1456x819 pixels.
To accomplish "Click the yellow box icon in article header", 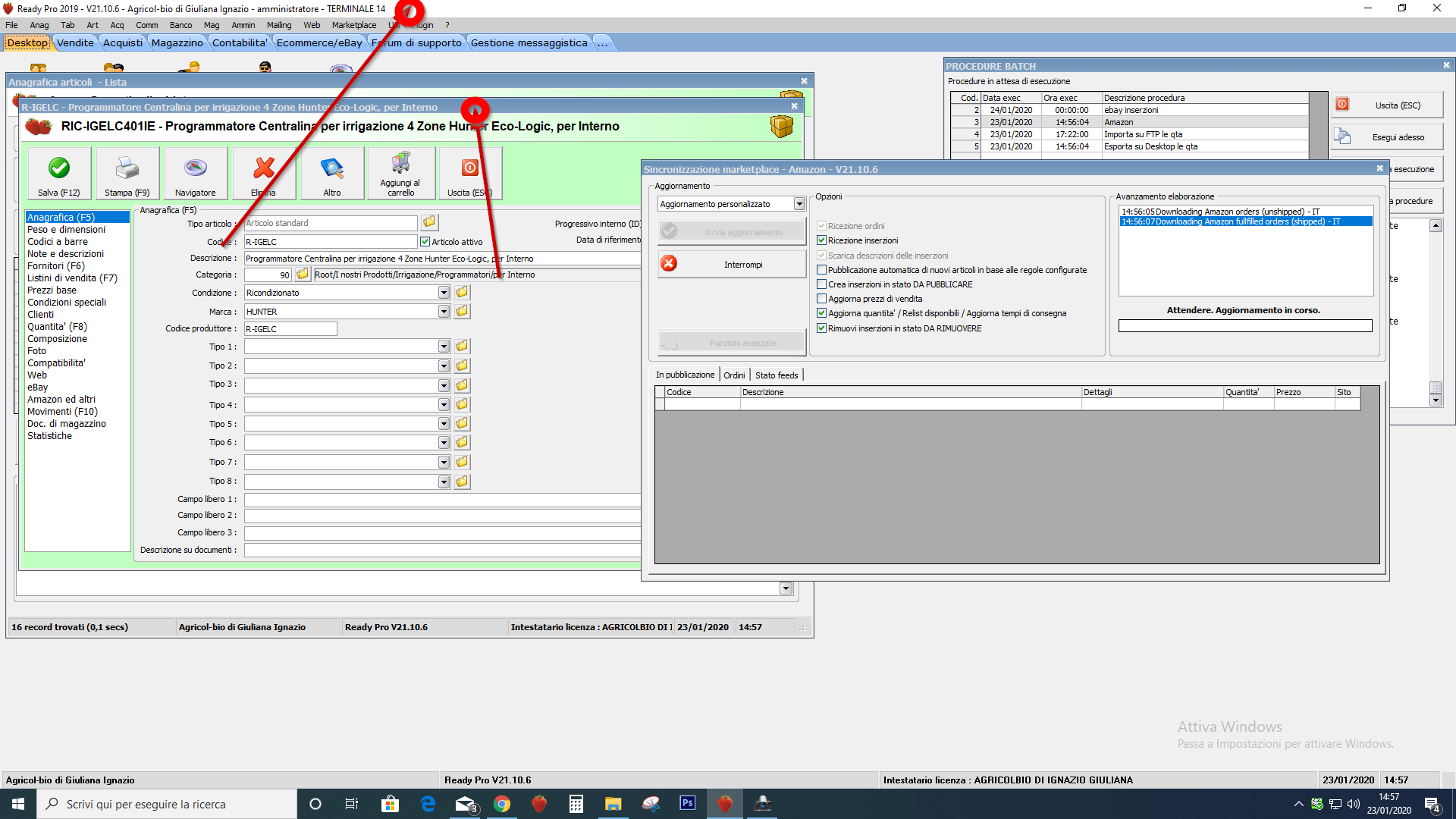I will pyautogui.click(x=782, y=127).
